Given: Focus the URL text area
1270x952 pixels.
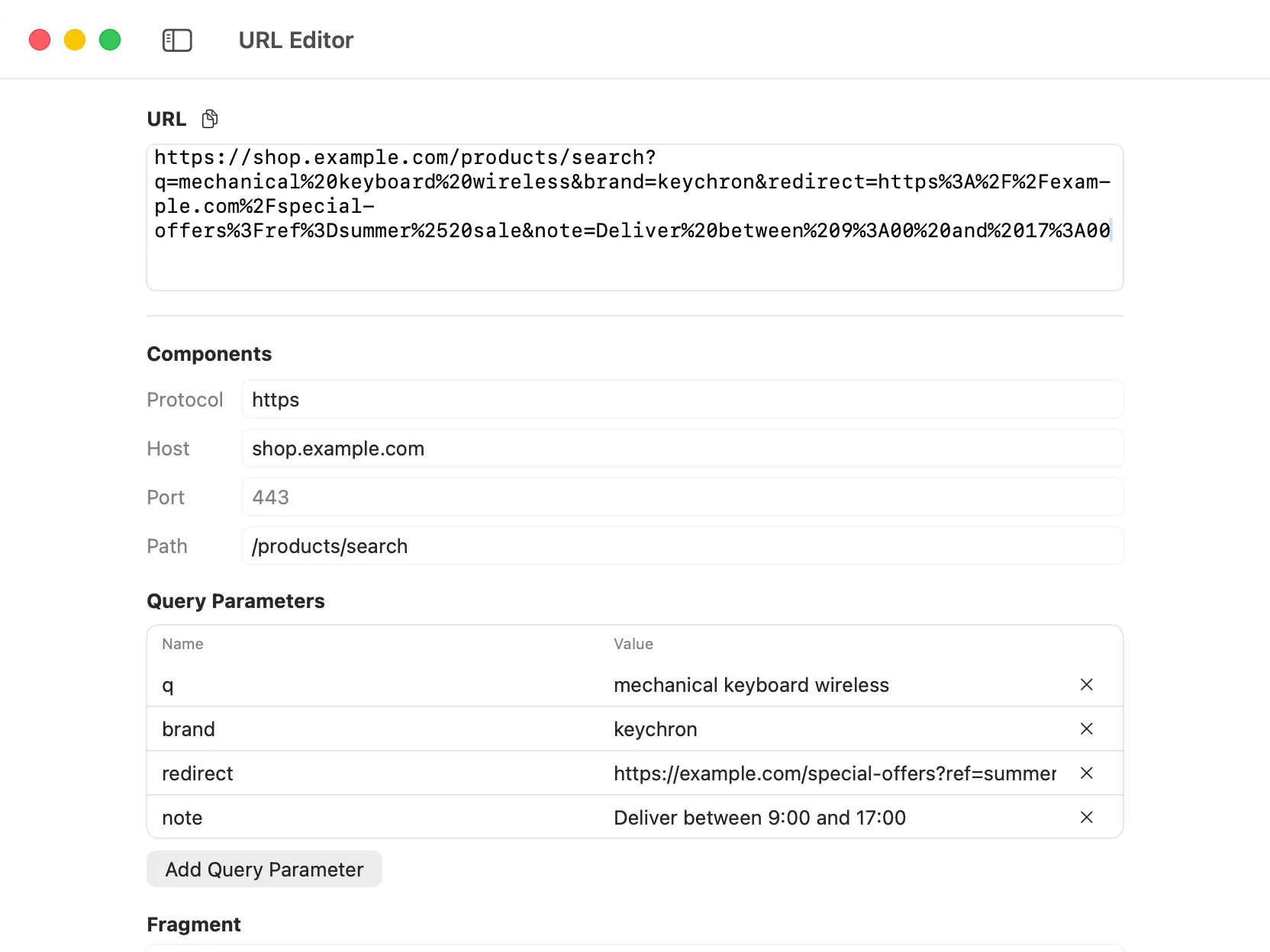Looking at the screenshot, I should (635, 217).
